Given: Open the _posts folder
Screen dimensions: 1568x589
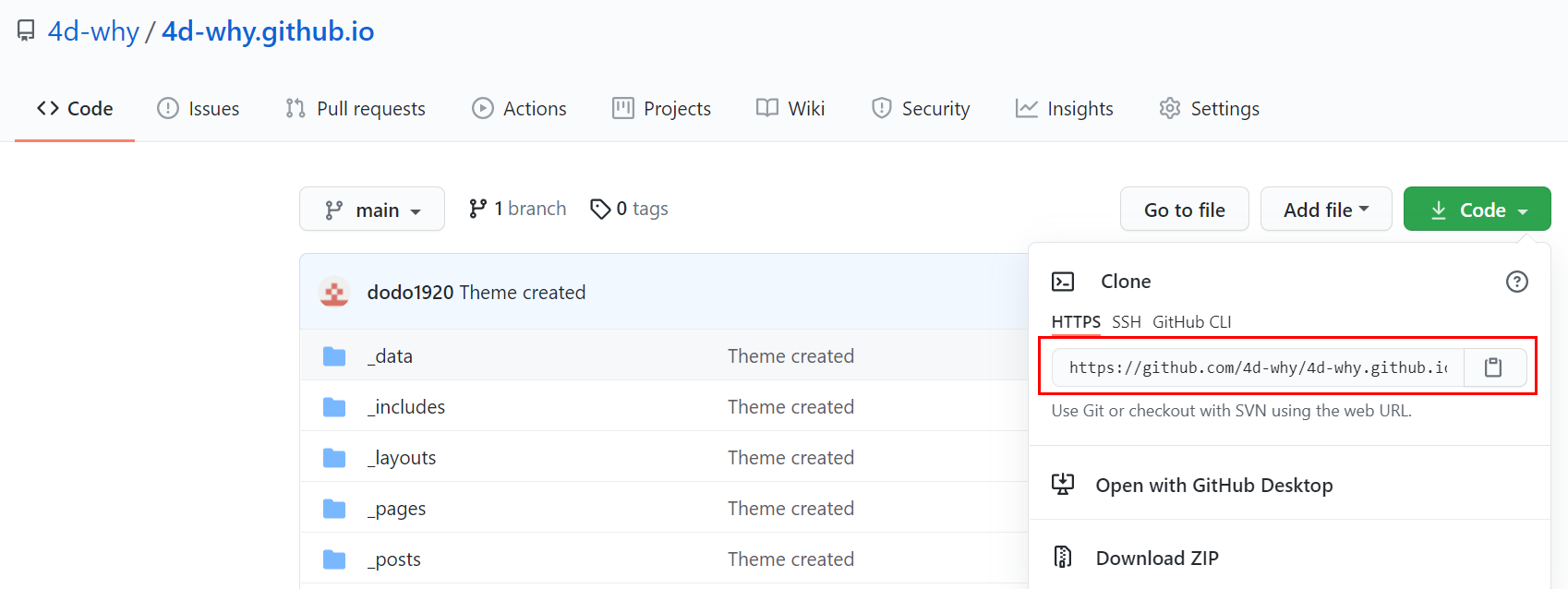Looking at the screenshot, I should 394,559.
